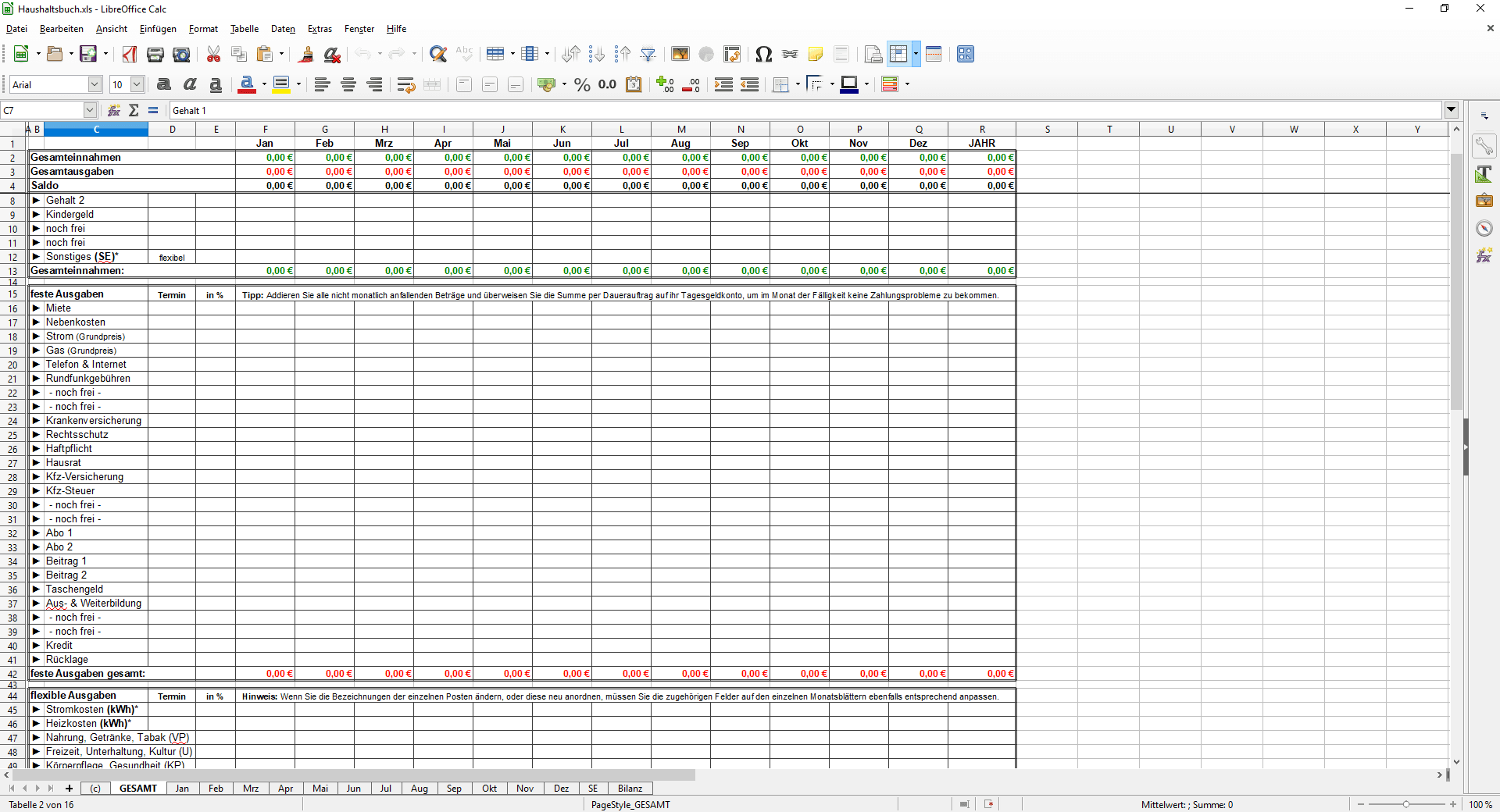
Task: Format cells as percent
Action: tap(582, 84)
